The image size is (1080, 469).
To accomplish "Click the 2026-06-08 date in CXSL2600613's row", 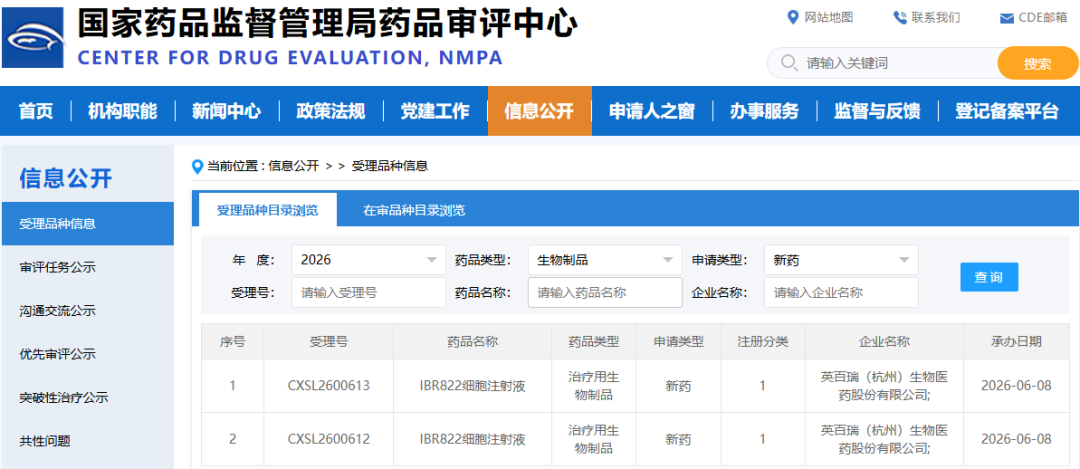I will pos(1016,386).
